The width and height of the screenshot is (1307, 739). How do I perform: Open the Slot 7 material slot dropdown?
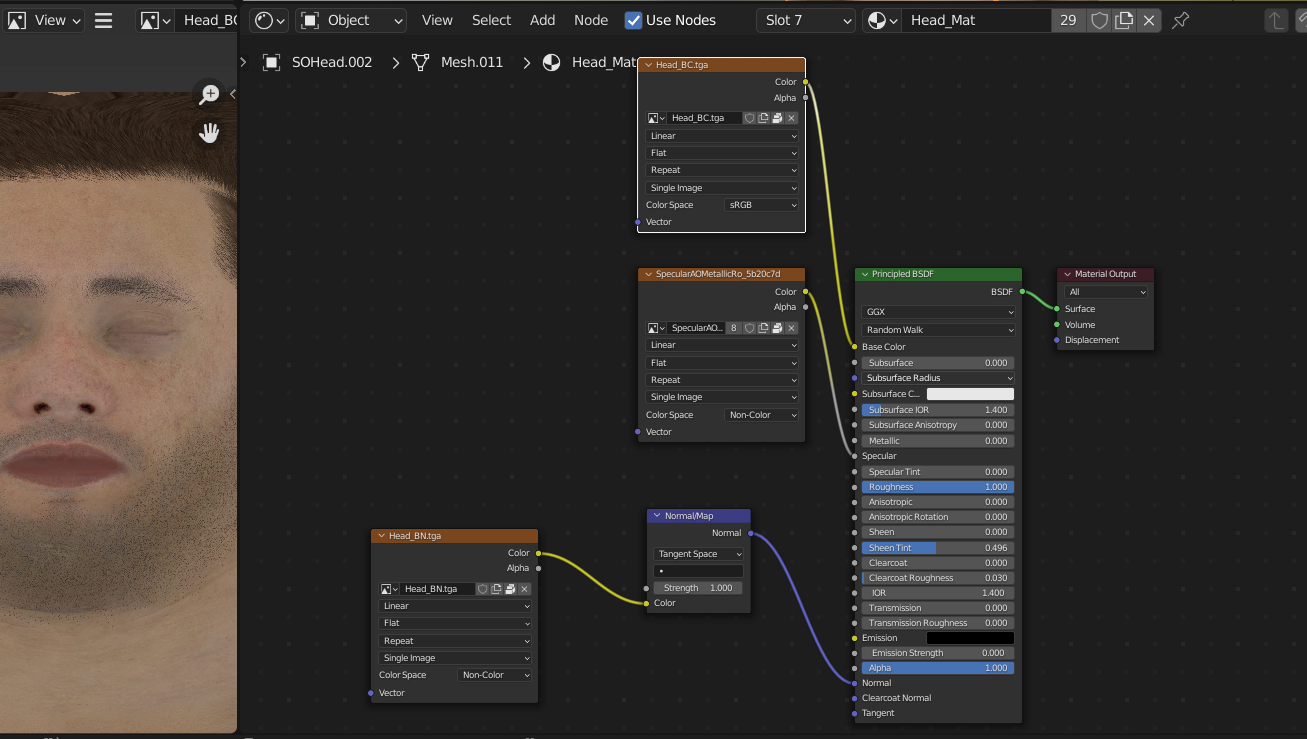coord(805,20)
